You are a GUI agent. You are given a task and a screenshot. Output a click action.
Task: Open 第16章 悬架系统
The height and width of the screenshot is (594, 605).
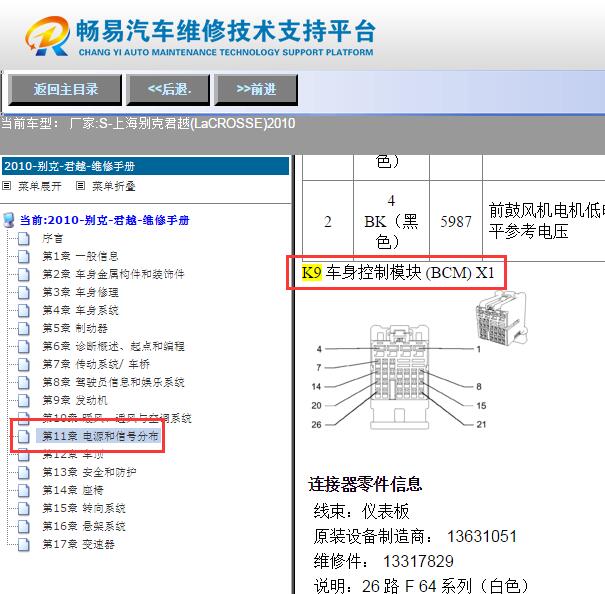point(84,526)
